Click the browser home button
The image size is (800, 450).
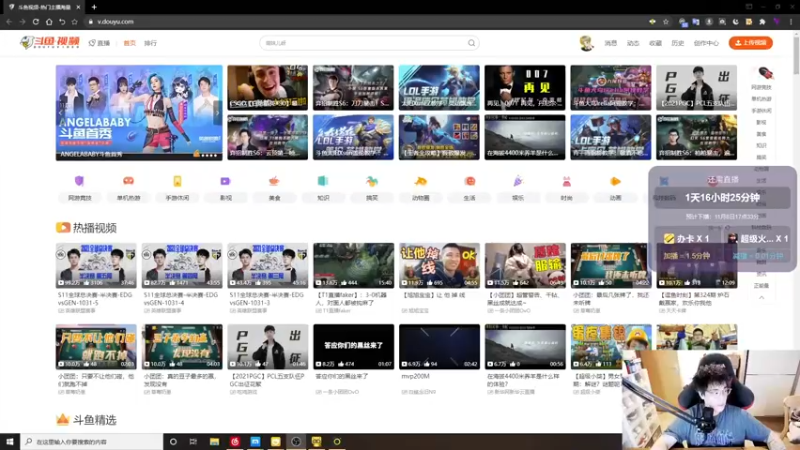49,22
